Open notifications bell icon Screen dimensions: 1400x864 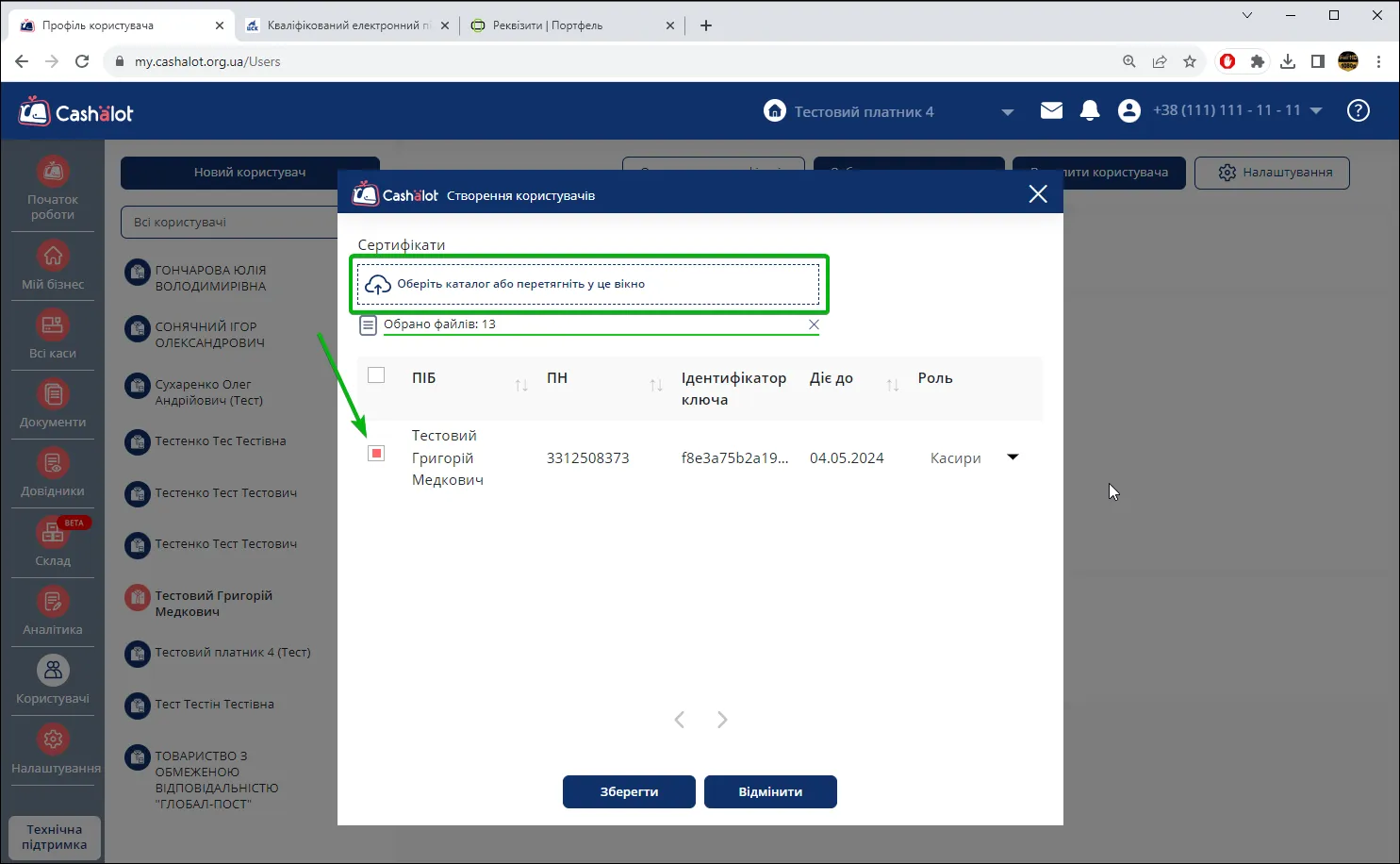(1090, 110)
